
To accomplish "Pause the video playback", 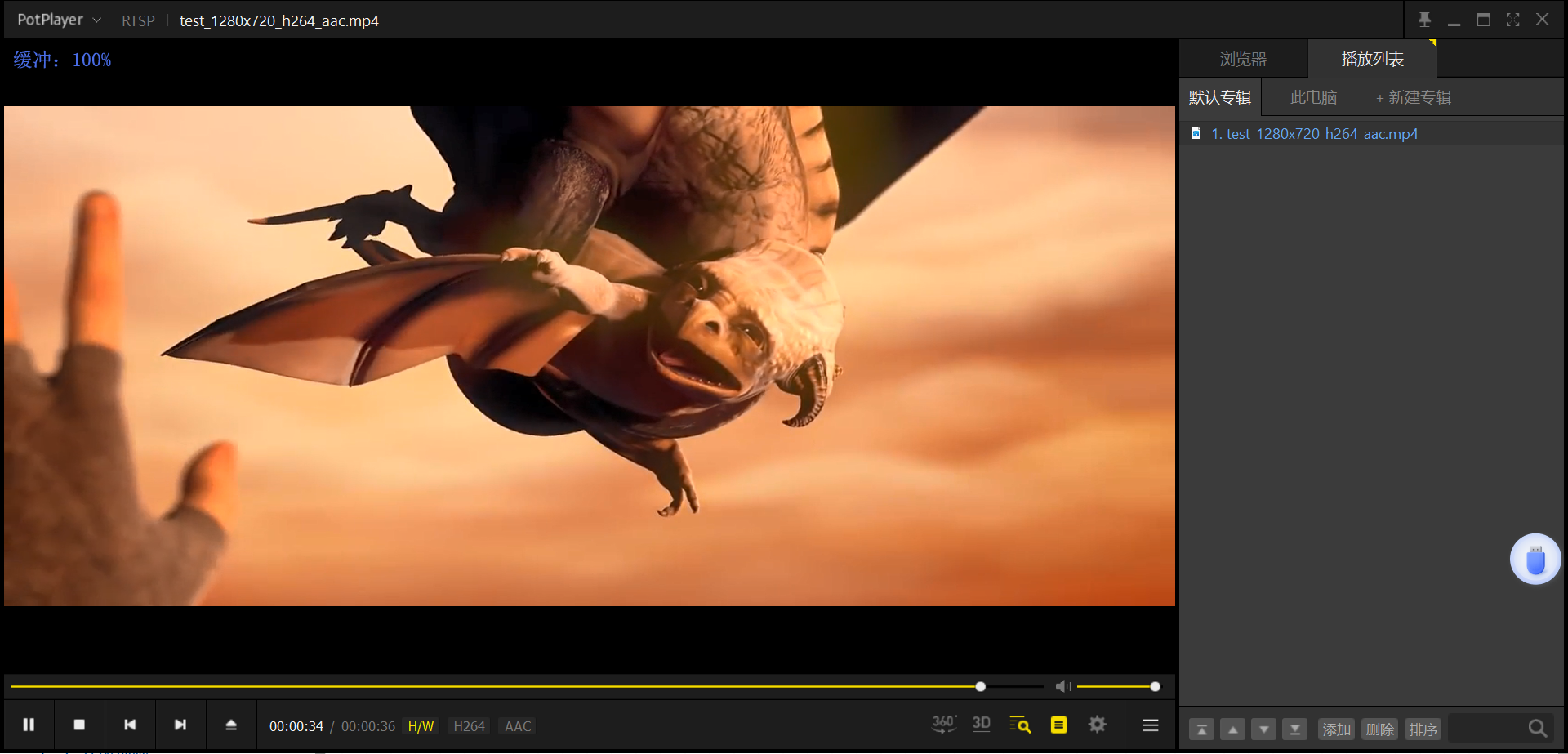I will coord(29,725).
